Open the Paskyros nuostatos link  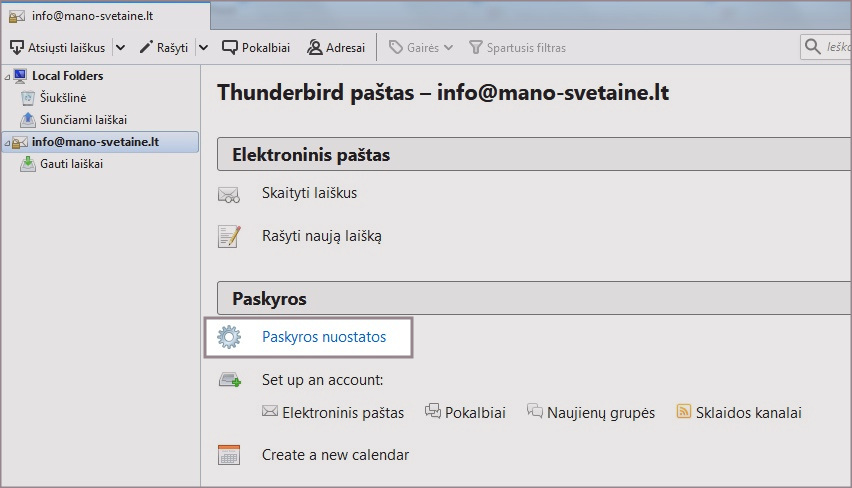coord(323,337)
